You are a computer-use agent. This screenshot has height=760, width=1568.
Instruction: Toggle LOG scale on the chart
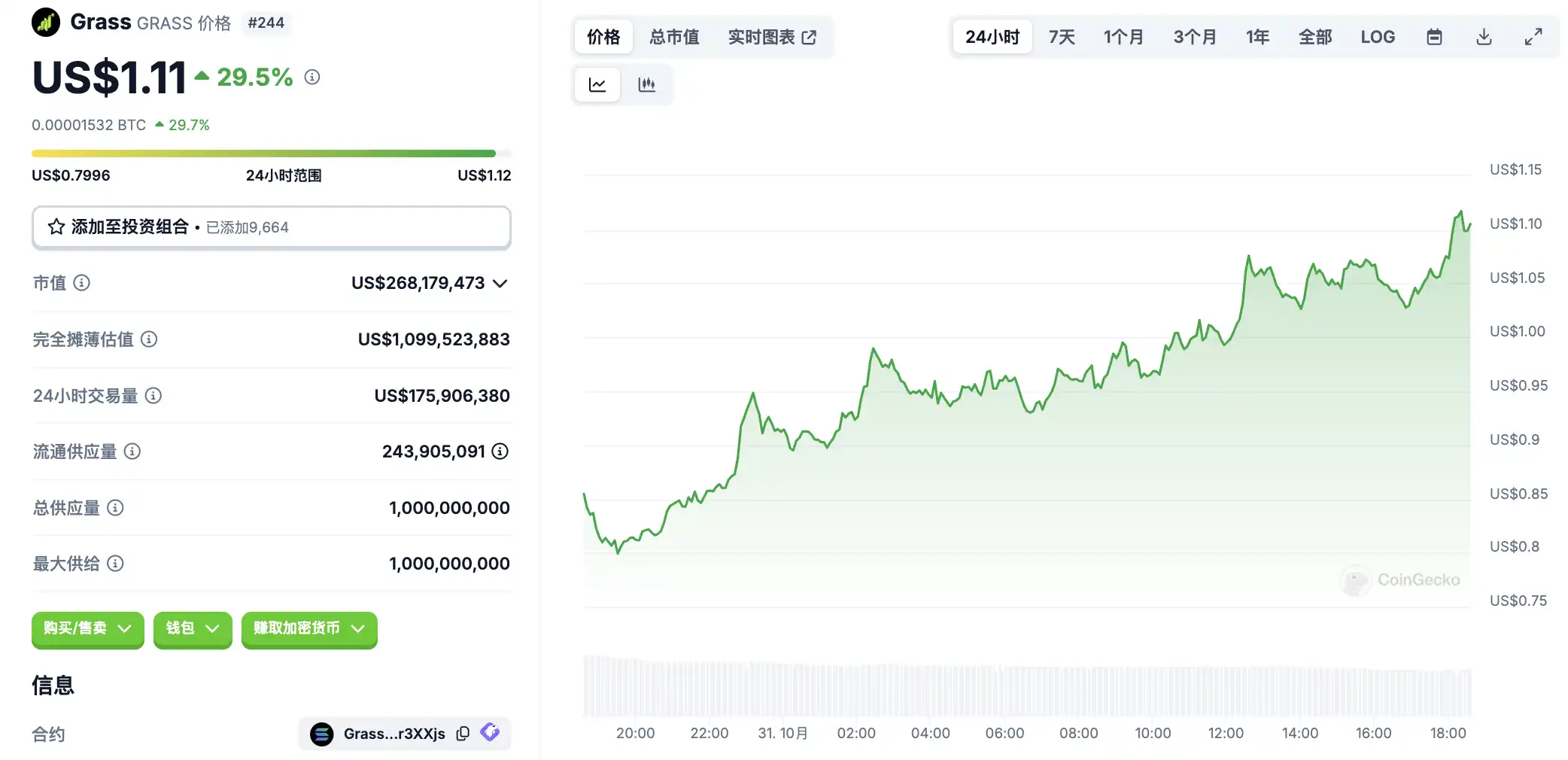coord(1378,37)
